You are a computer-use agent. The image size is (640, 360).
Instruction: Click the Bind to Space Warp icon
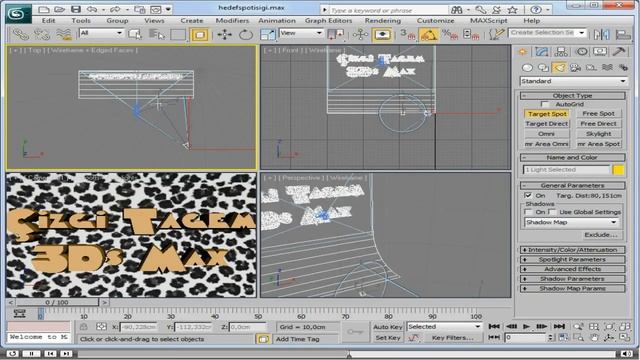(64, 35)
